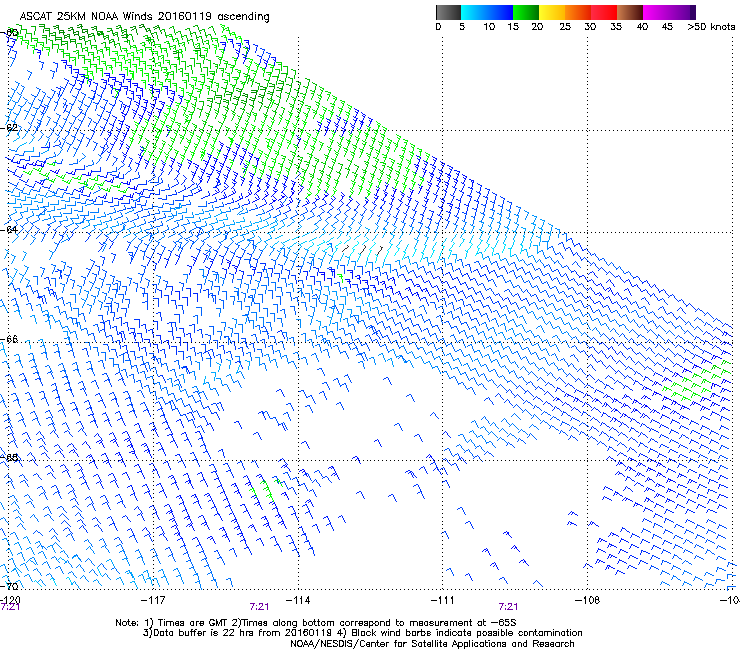Click the 7:21 time label between -111 and -108
740x650 pixels.
[508, 607]
